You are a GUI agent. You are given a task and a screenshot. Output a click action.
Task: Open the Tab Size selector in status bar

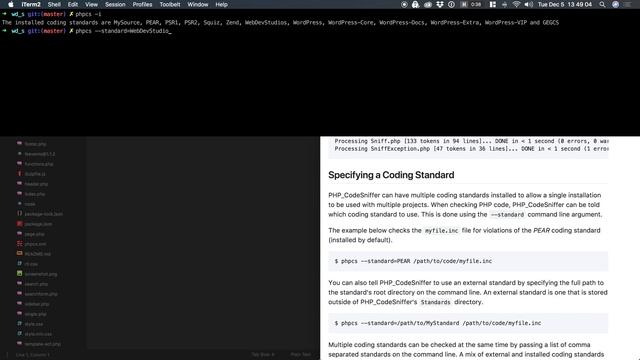[263, 355]
